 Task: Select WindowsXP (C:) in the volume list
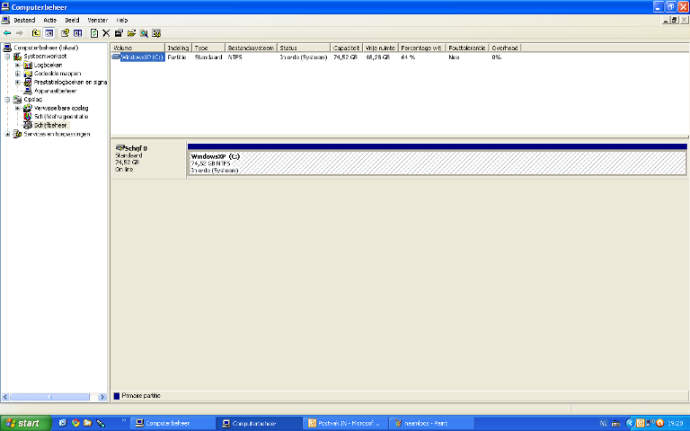(x=142, y=57)
